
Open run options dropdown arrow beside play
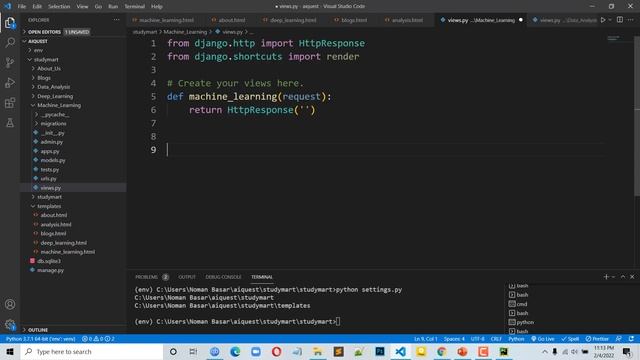[610, 20]
